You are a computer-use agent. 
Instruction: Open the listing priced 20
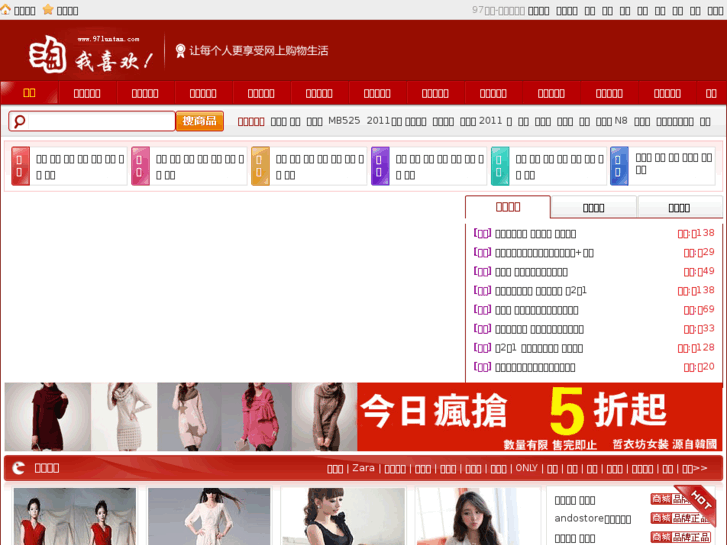pyautogui.click(x=535, y=367)
